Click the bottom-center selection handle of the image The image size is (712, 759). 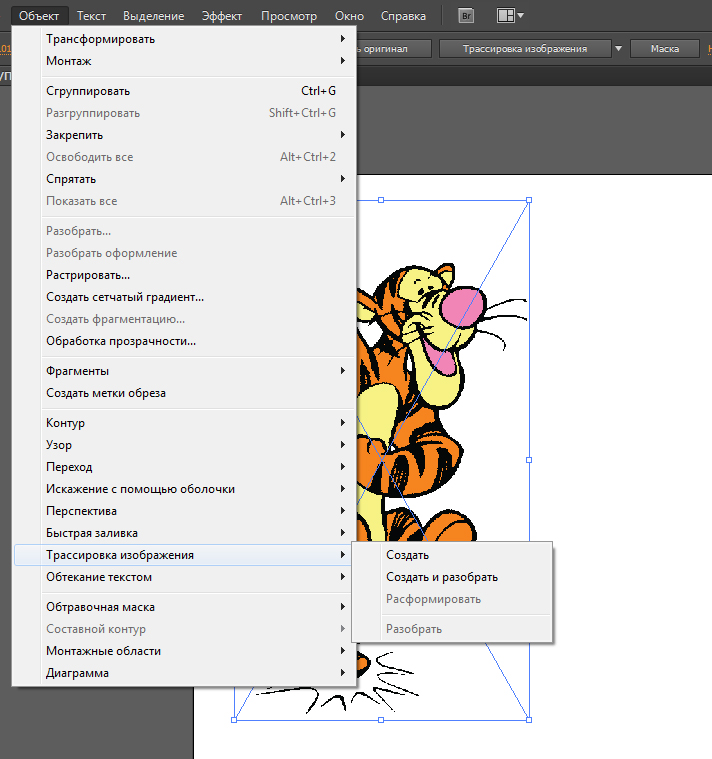(381, 720)
